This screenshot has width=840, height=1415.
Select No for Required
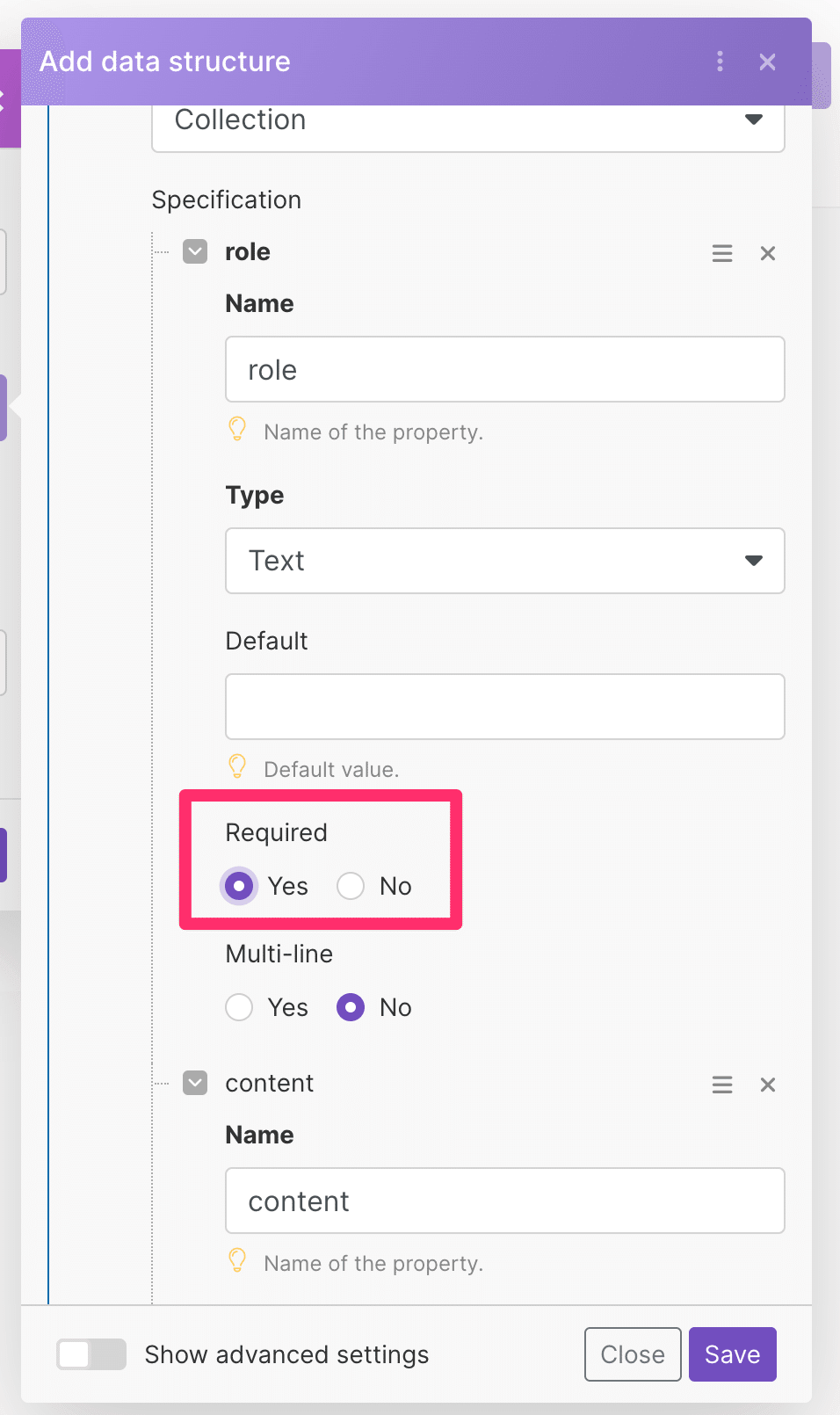351,886
